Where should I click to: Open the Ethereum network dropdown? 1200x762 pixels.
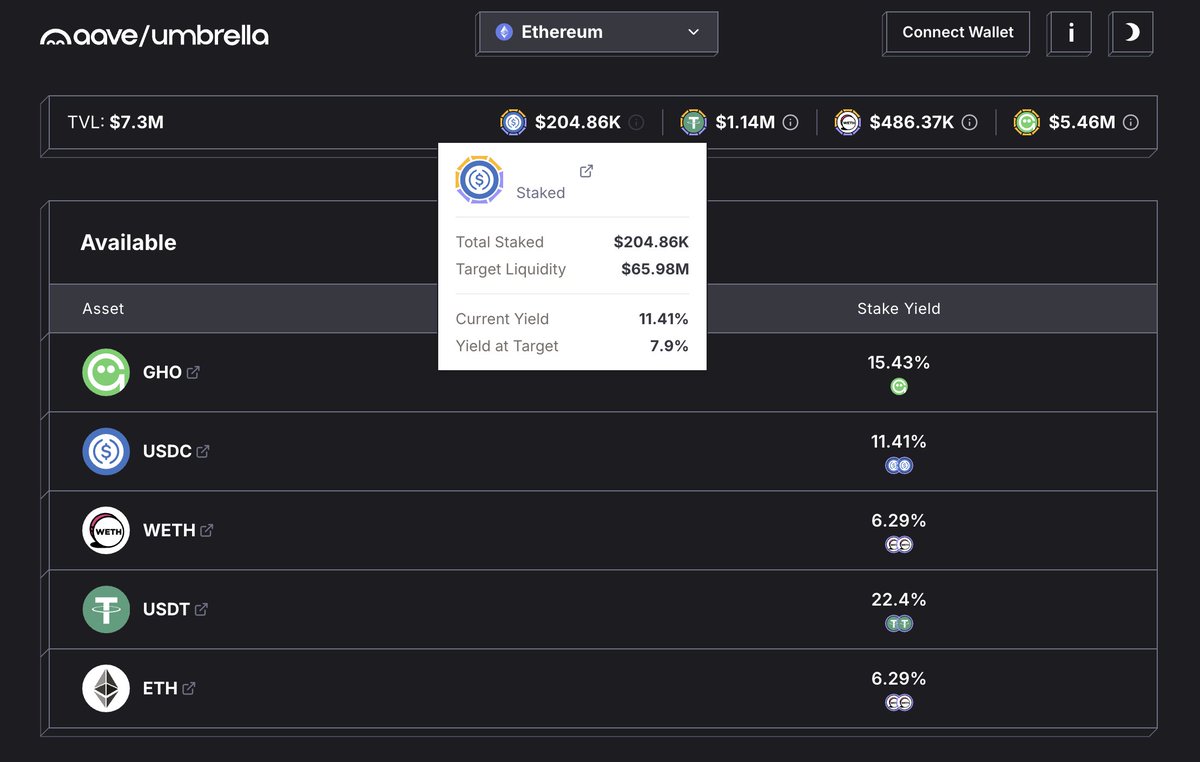point(597,32)
